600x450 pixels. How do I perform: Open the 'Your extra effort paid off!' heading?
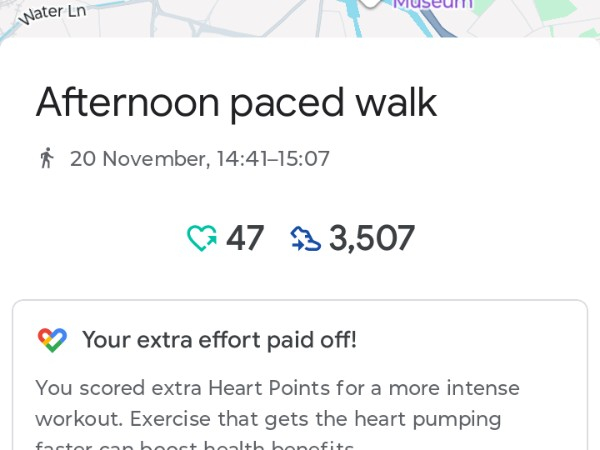219,340
